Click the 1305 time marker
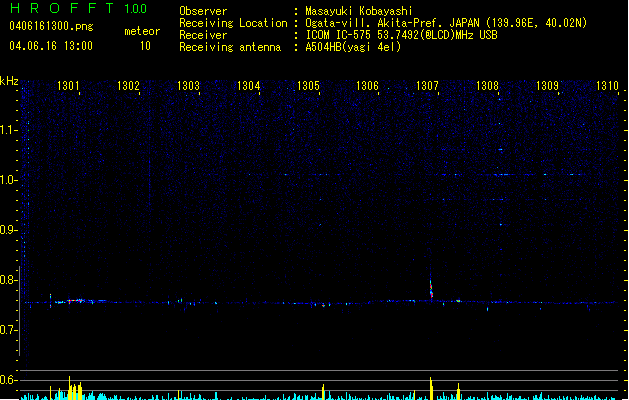This screenshot has width=629, height=400. click(x=308, y=86)
